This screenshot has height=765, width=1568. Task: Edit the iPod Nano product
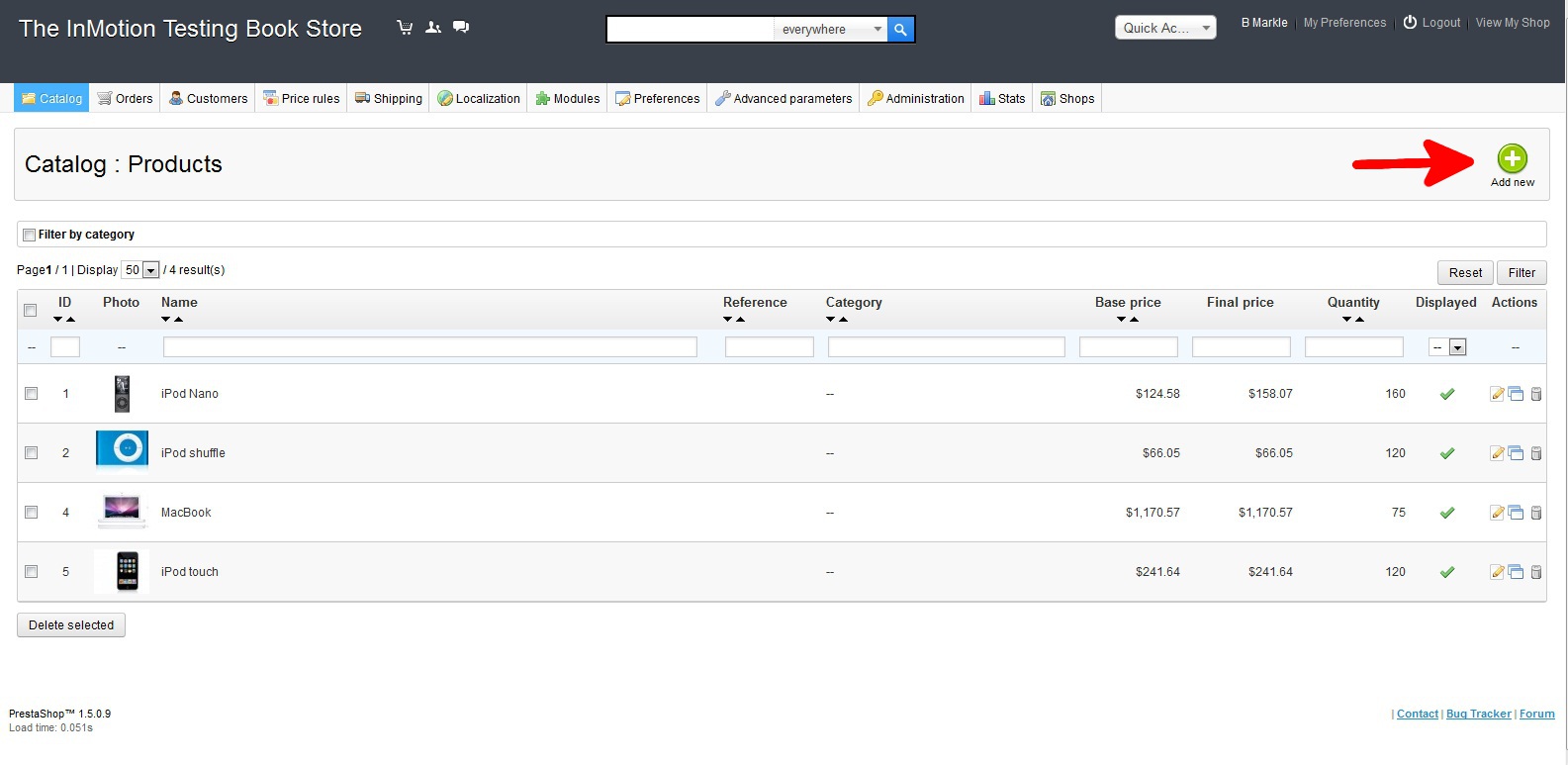pos(1497,394)
